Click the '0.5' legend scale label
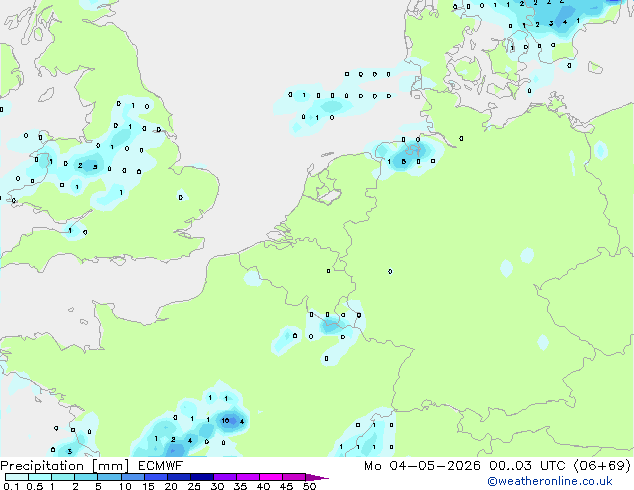Screen dimensions: 634x490 [35, 486]
